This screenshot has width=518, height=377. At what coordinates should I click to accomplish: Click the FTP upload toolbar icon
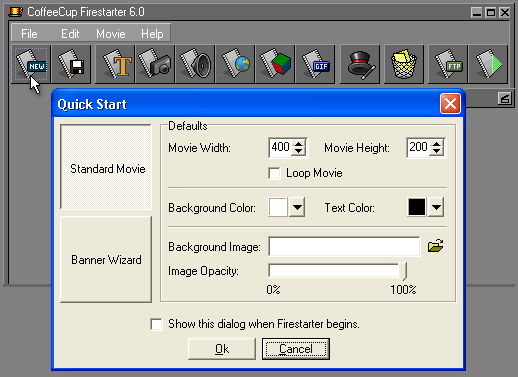click(x=448, y=64)
